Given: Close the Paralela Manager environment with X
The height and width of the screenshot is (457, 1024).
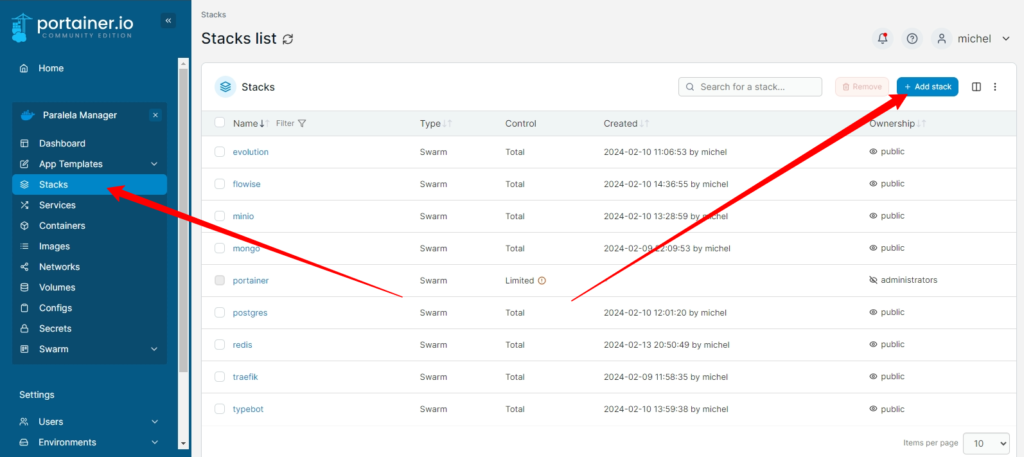Looking at the screenshot, I should 155,115.
